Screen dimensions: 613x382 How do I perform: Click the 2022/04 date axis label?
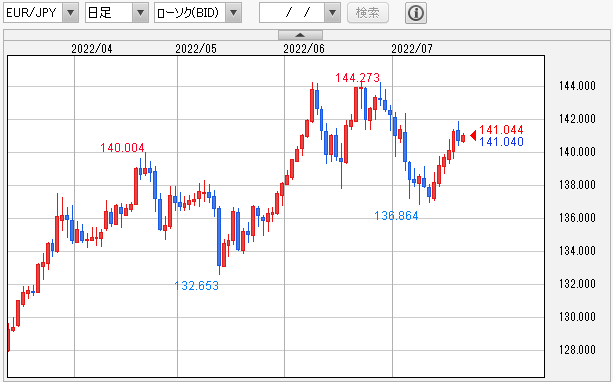(x=92, y=49)
